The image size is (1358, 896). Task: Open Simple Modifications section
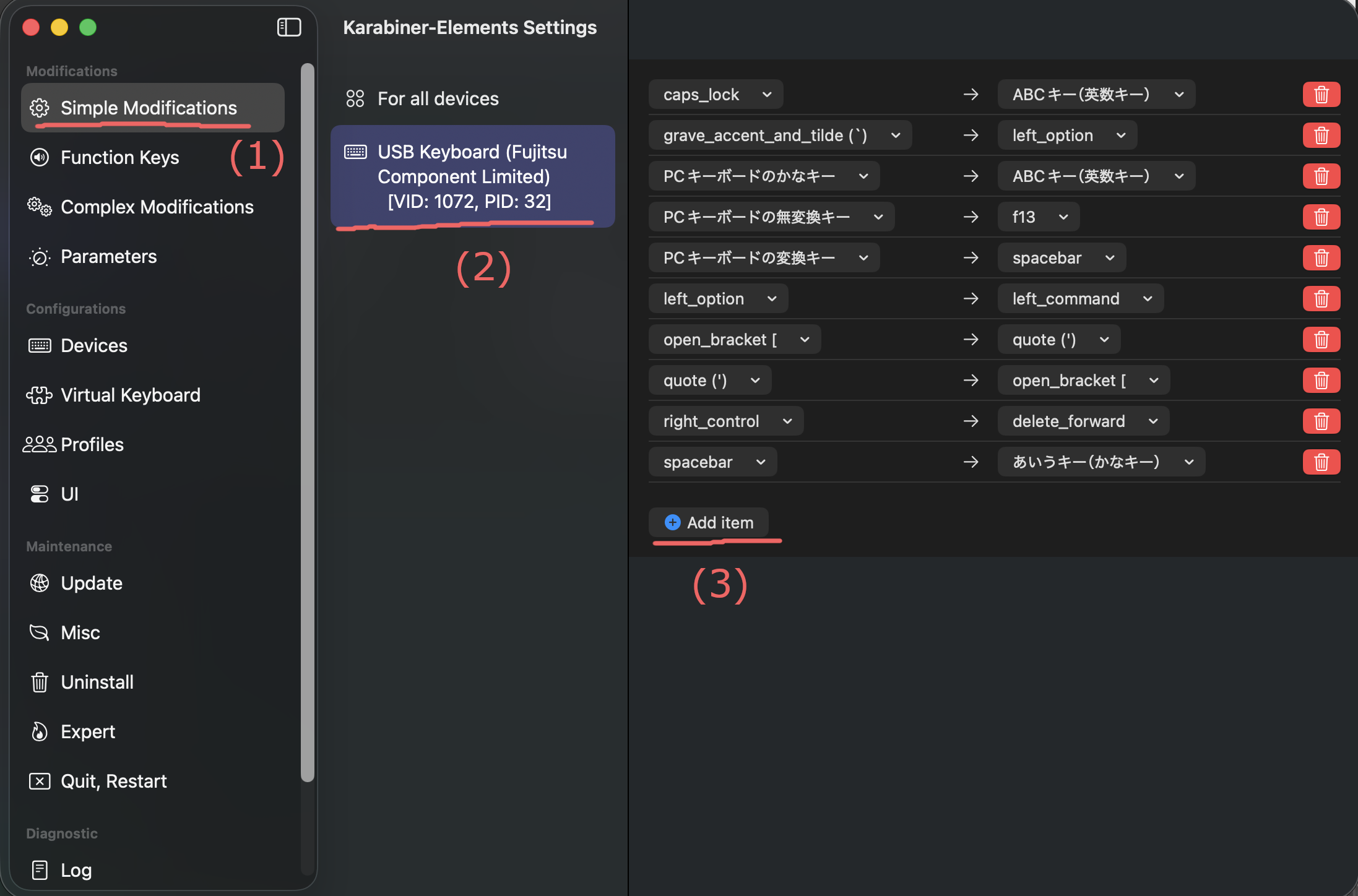(x=153, y=108)
